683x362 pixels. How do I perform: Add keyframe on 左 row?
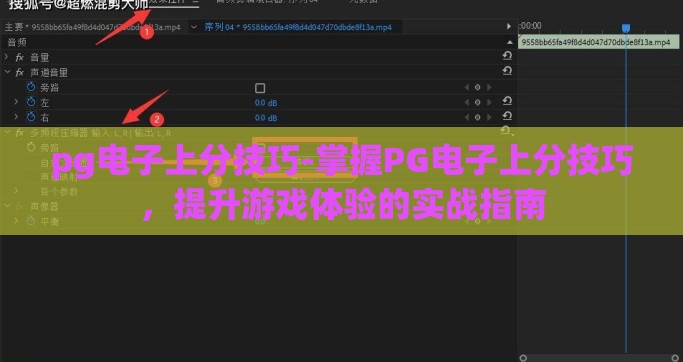(x=477, y=102)
